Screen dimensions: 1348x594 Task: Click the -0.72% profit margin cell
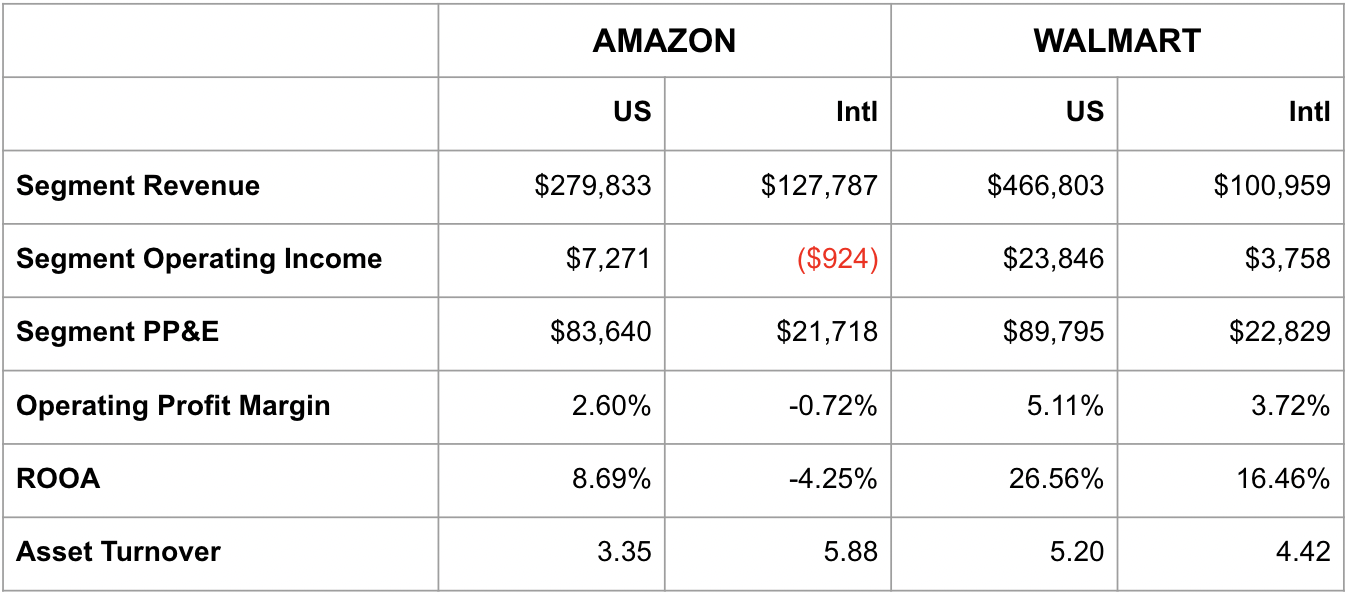[832, 406]
